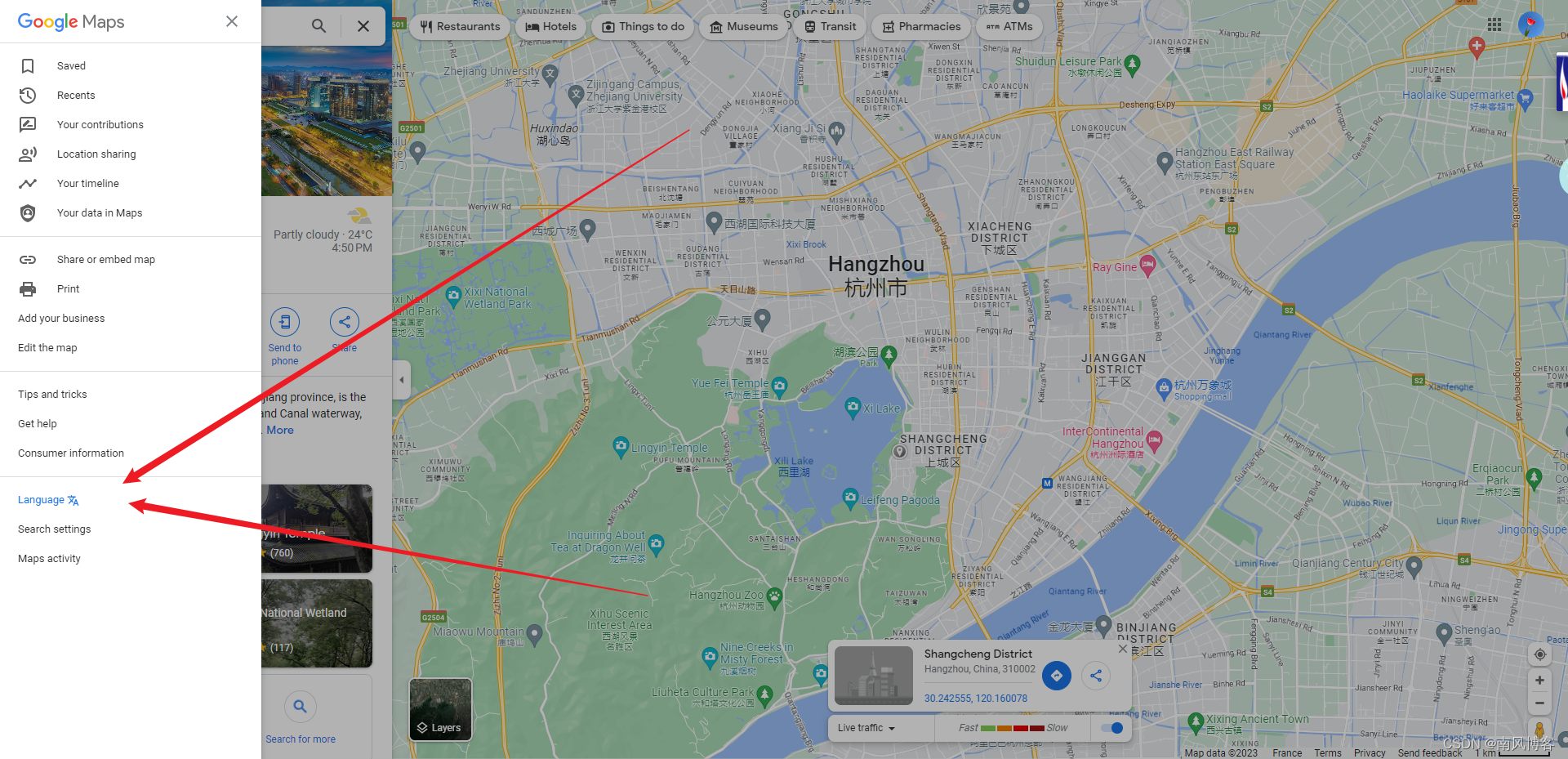
Task: Click the Share circle icon in panel
Action: pyautogui.click(x=345, y=322)
